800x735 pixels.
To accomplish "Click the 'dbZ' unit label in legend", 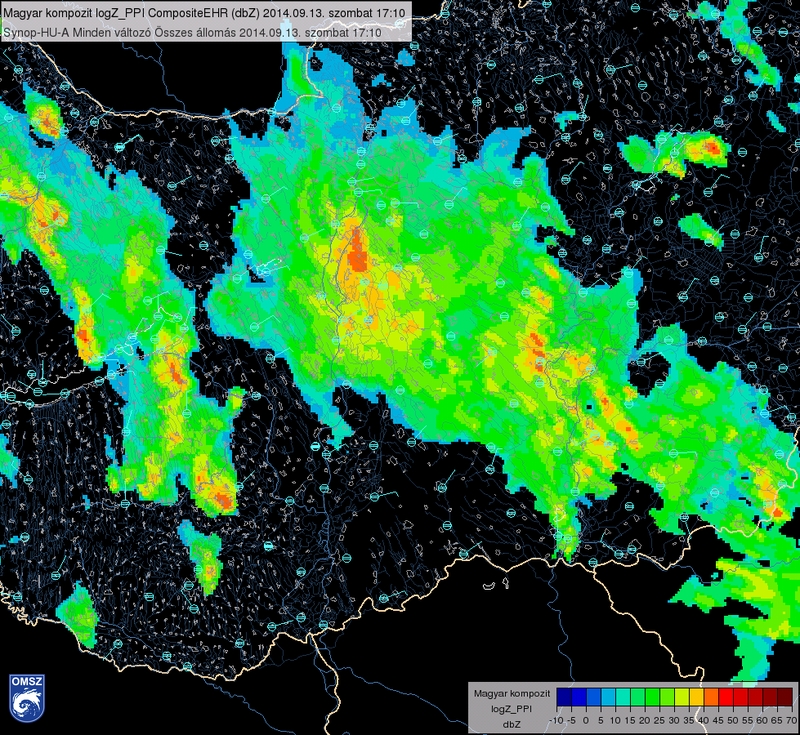I will click(x=512, y=724).
